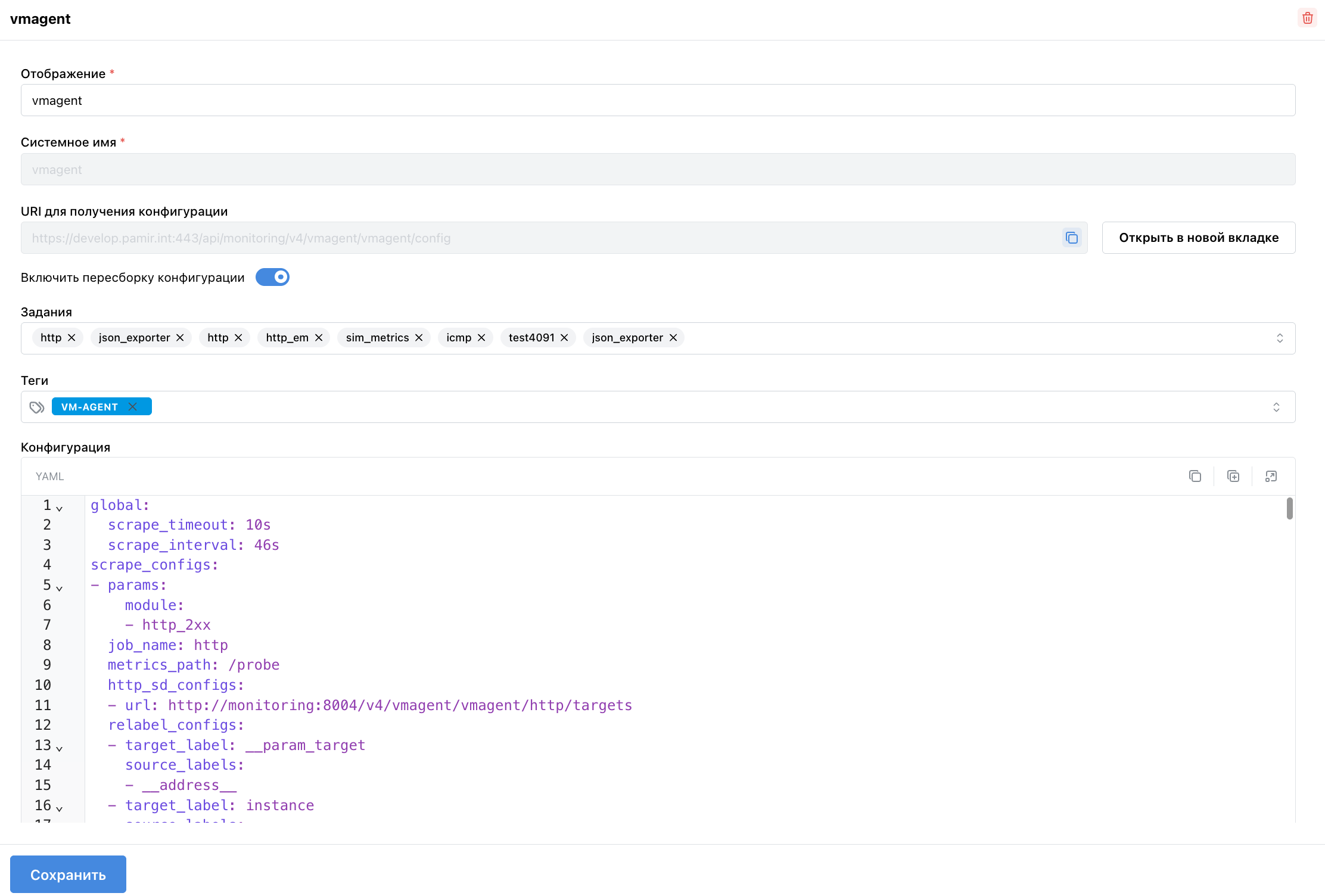Click the Отображение name input field
Screen dimensions: 1325x896
pyautogui.click(x=658, y=100)
